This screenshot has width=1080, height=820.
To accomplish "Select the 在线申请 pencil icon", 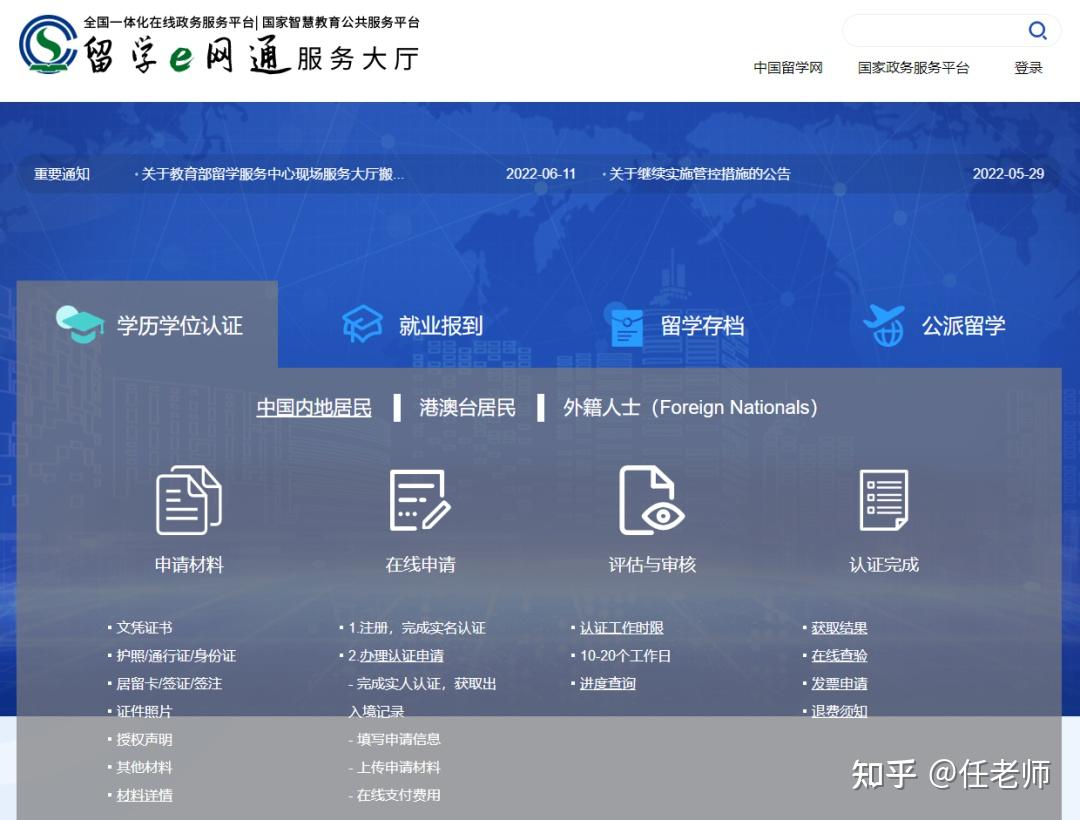I will point(420,502).
